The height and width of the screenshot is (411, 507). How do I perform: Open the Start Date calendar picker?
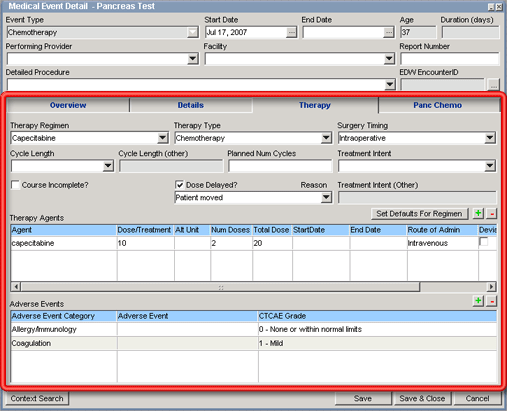pyautogui.click(x=291, y=32)
